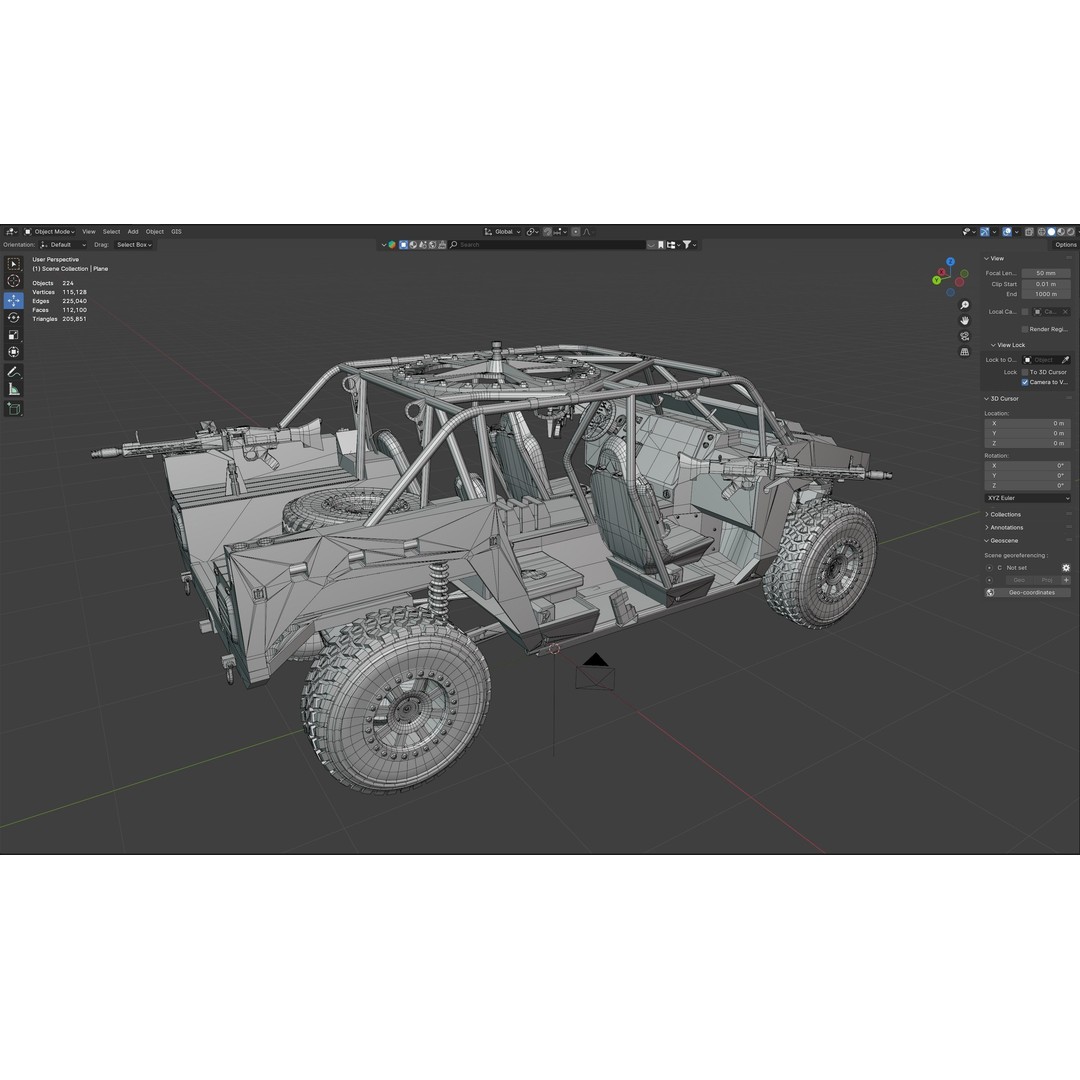Uncheck Camera to View option
The image size is (1080, 1080).
tap(1024, 382)
